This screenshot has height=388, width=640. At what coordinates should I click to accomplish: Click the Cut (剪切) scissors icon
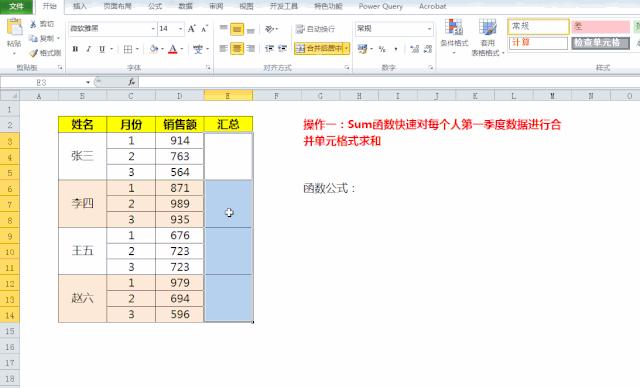click(33, 24)
